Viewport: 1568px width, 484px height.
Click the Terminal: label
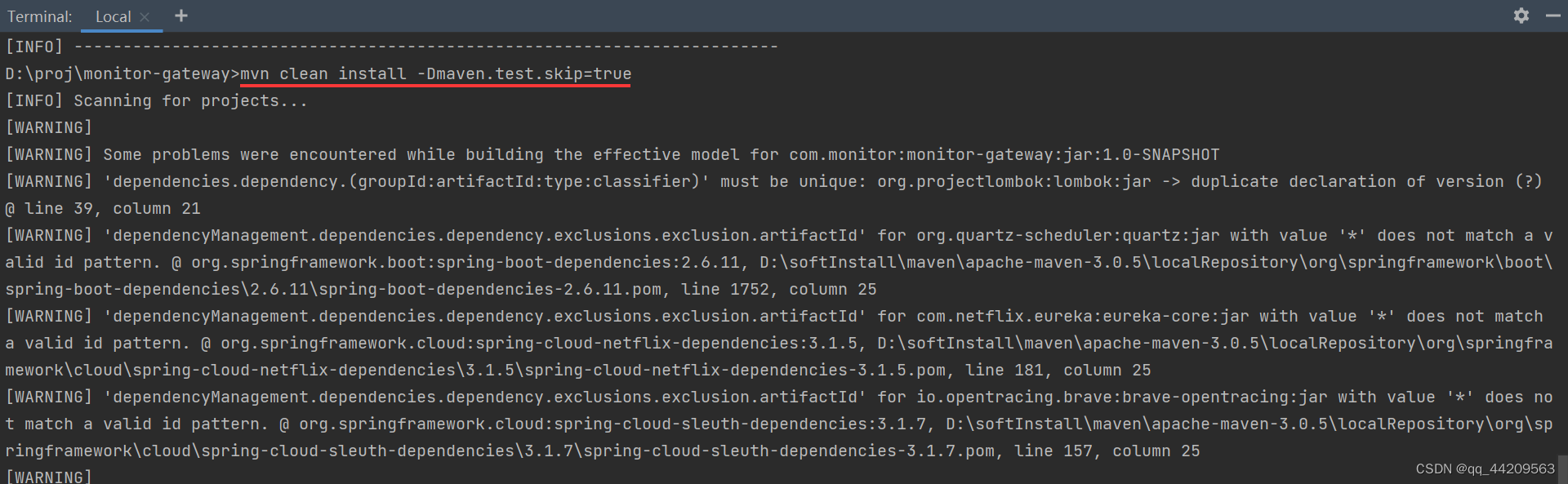(x=38, y=16)
